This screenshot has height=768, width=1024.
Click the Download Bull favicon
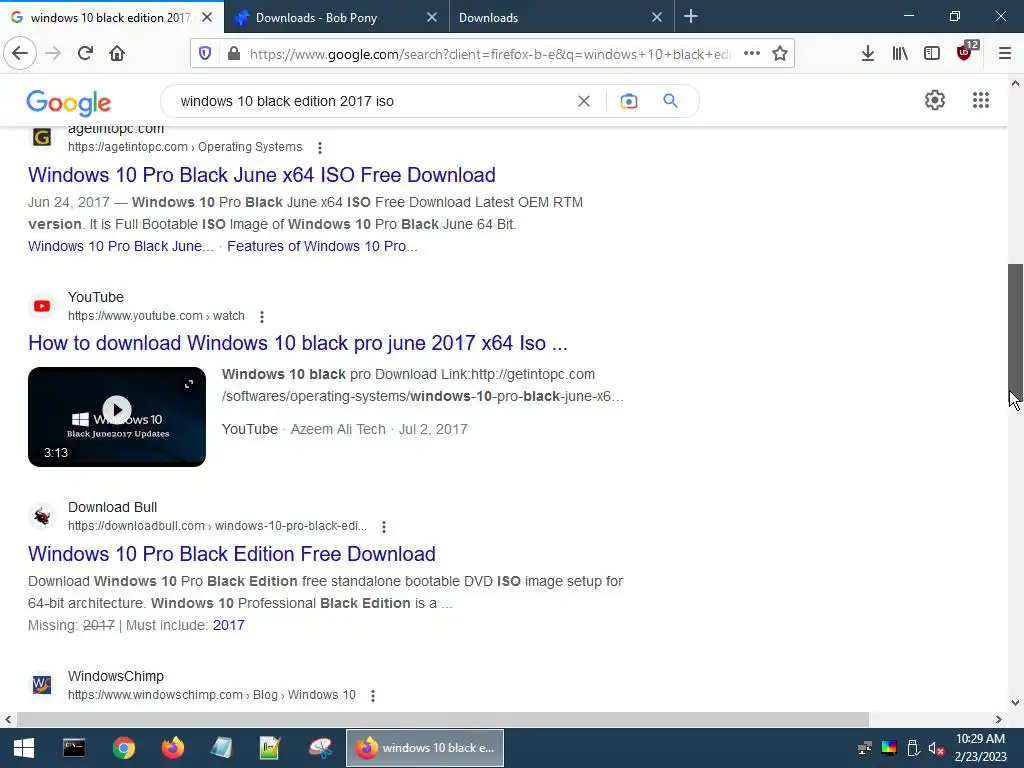[x=42, y=516]
